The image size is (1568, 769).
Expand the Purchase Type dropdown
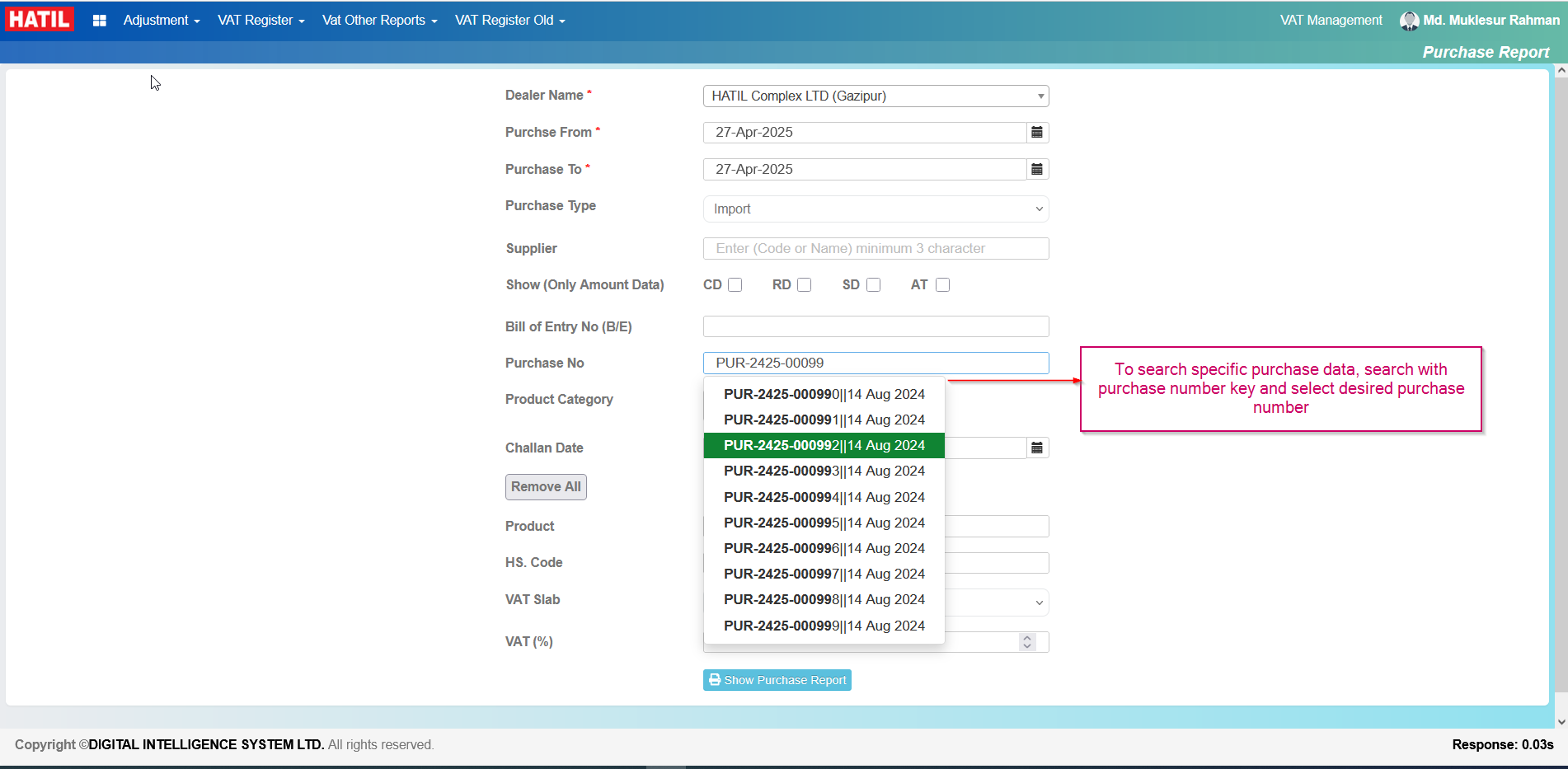pos(876,209)
